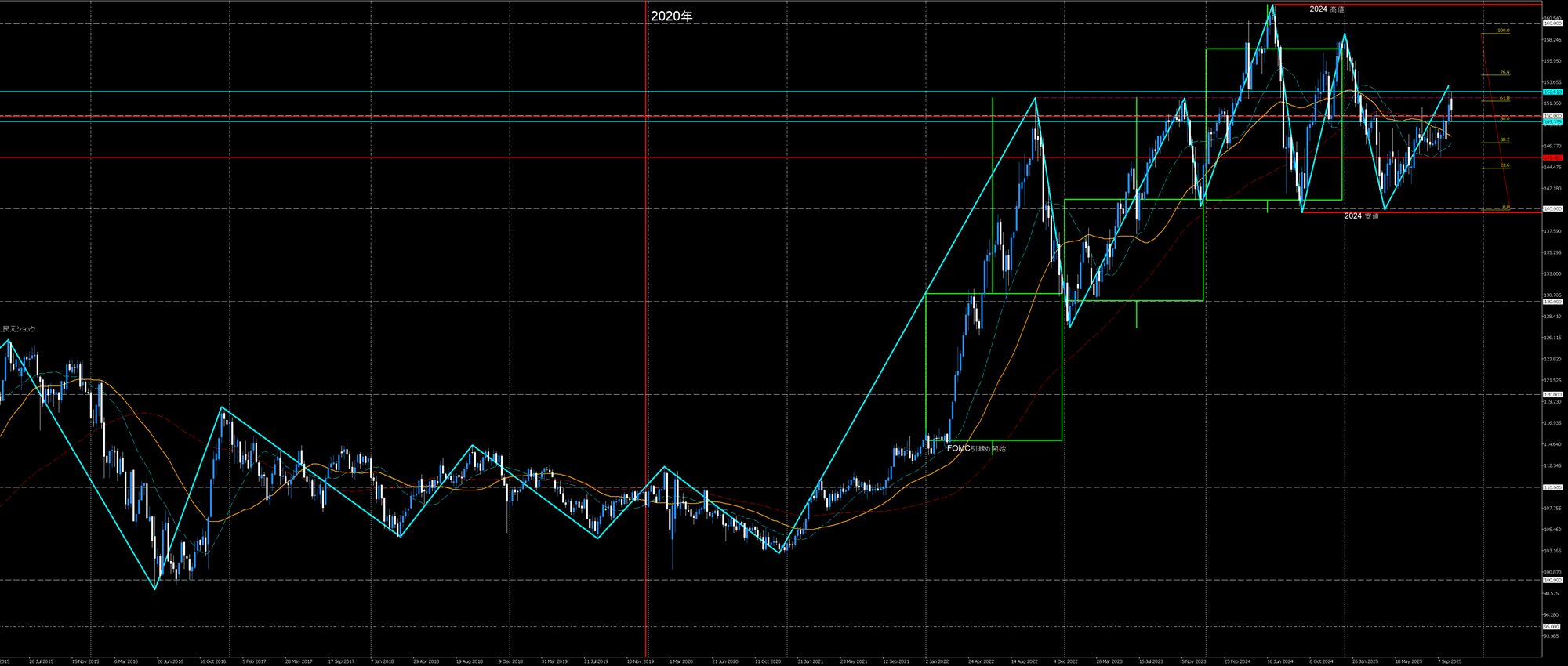Viewport: 1568px width, 666px height.
Task: Click the FOMC引締め開始 annotation
Action: coord(976,448)
